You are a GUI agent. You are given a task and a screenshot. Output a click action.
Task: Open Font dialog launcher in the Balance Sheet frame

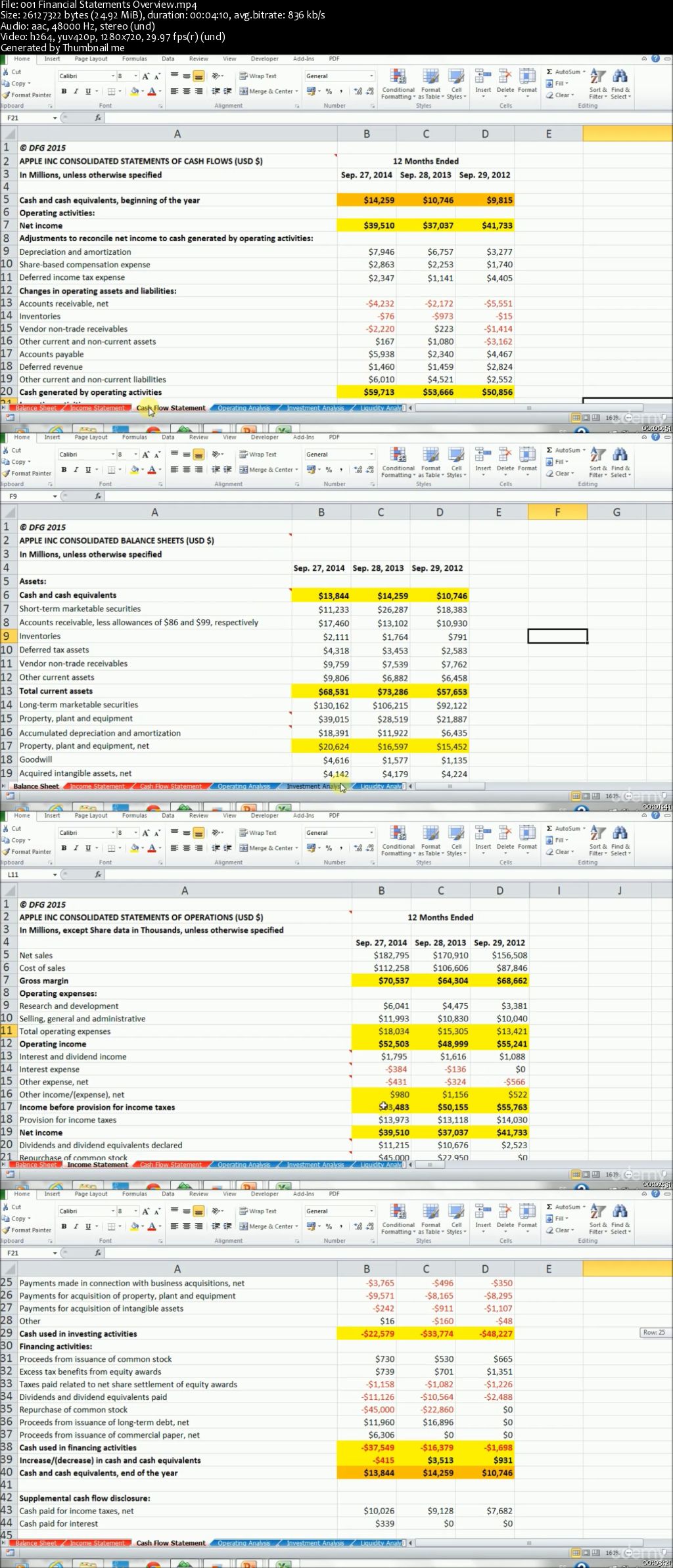(x=160, y=484)
